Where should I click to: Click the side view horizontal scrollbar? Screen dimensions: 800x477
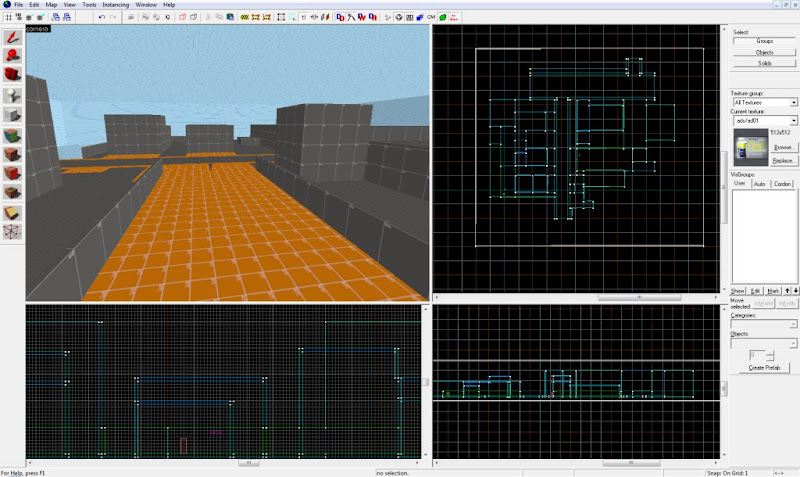point(576,463)
